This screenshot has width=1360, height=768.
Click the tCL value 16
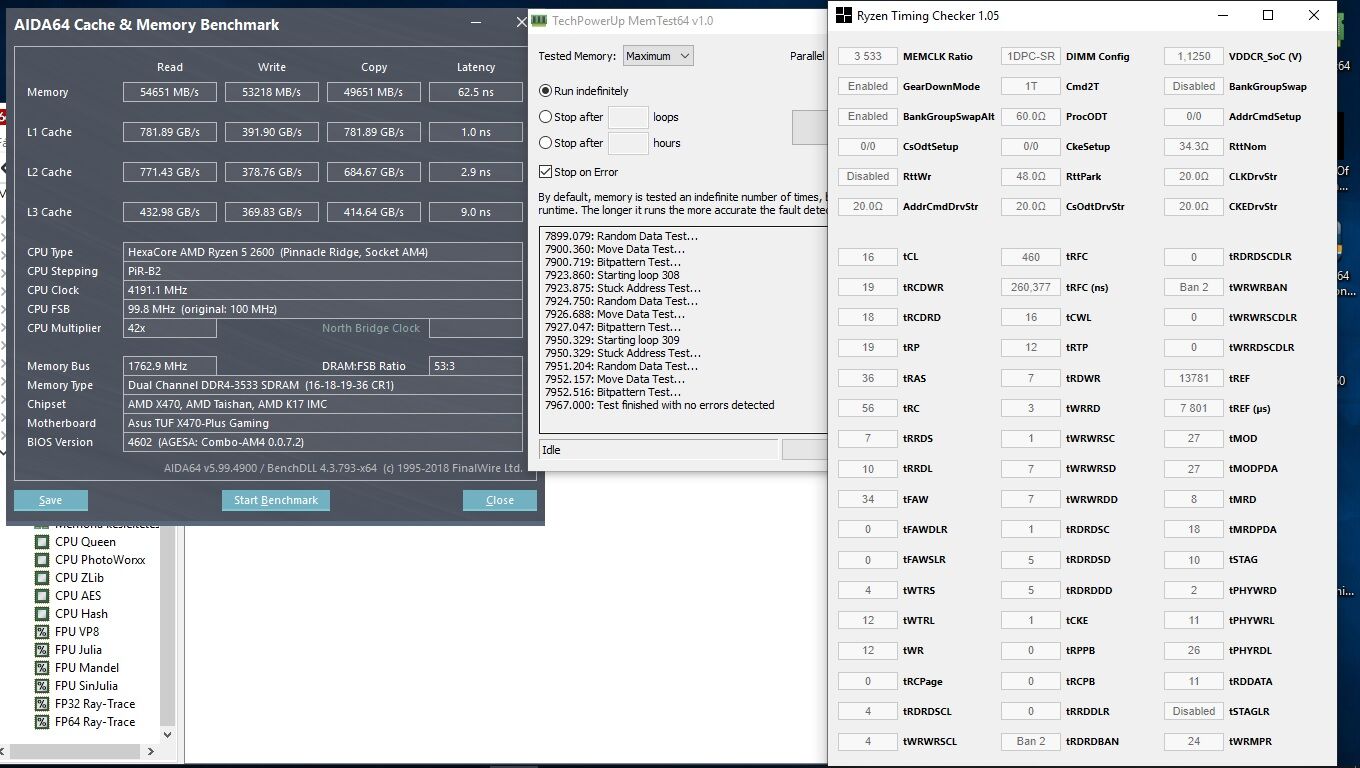point(868,257)
